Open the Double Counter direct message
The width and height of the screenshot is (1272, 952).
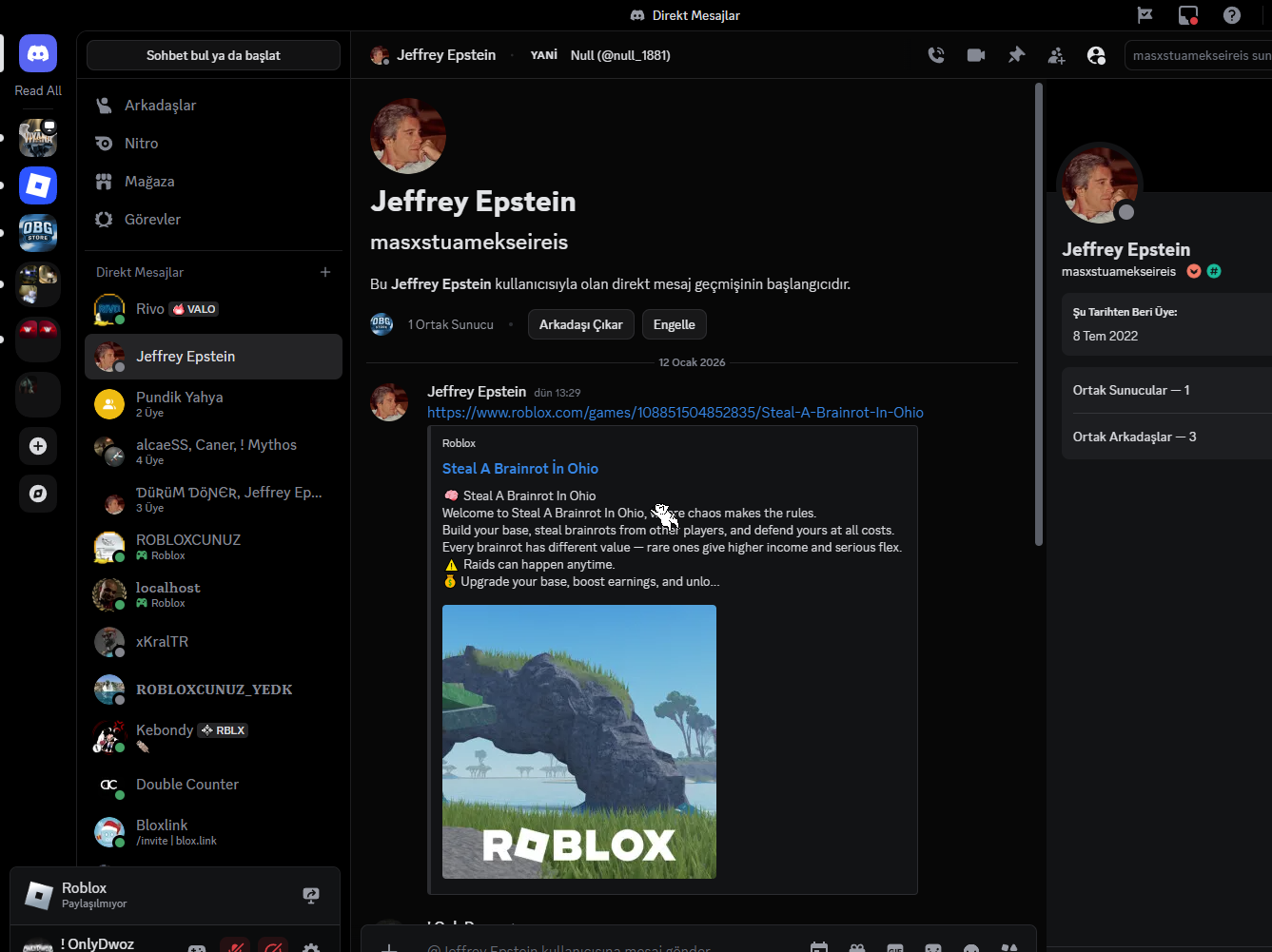pos(213,785)
